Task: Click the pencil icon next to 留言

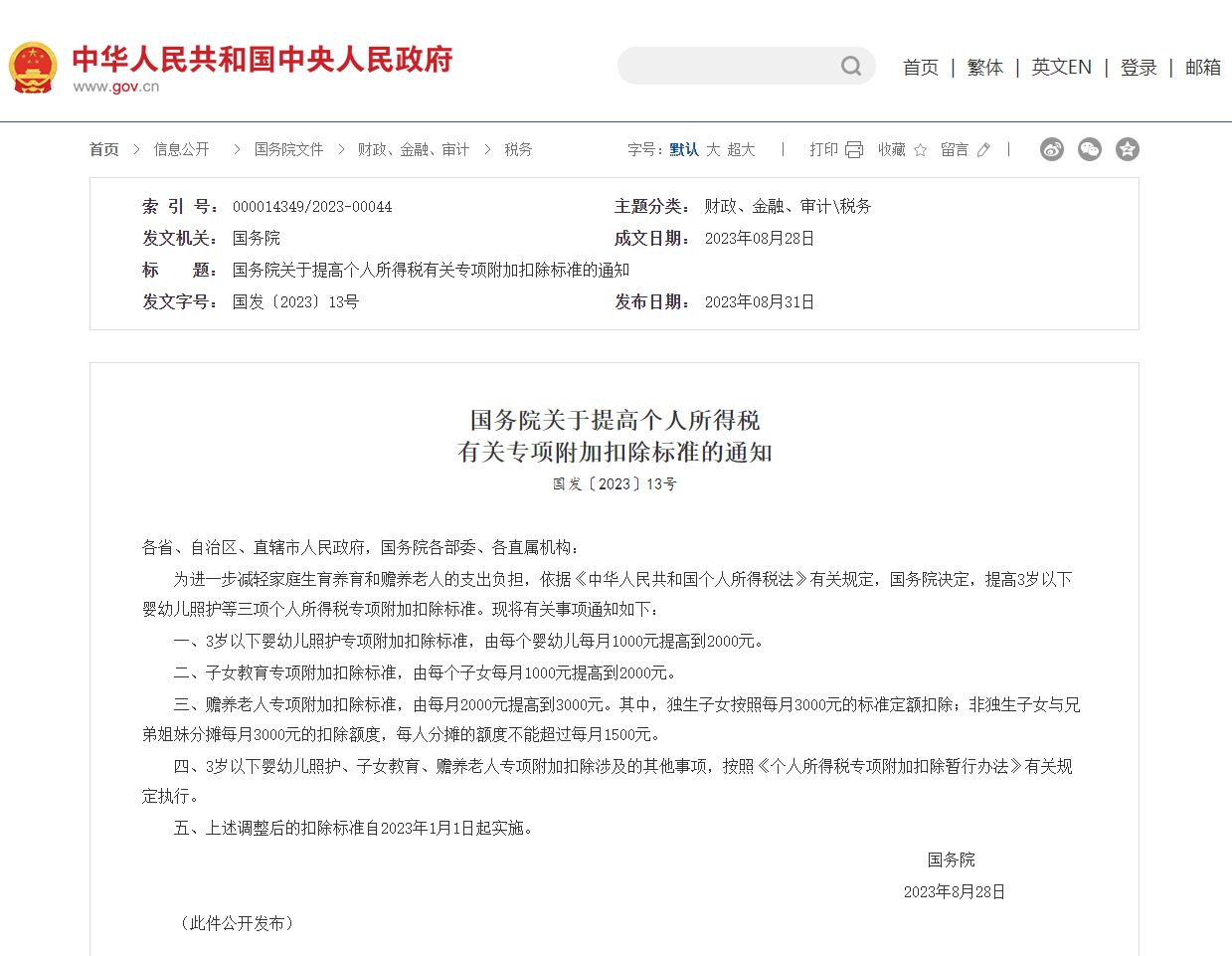Action: [x=983, y=150]
